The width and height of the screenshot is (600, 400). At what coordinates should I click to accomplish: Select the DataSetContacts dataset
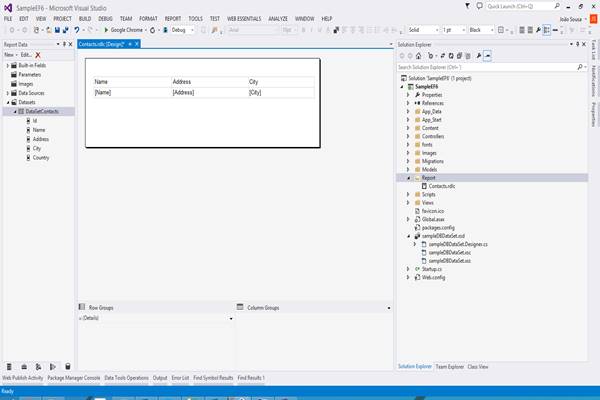pyautogui.click(x=42, y=111)
